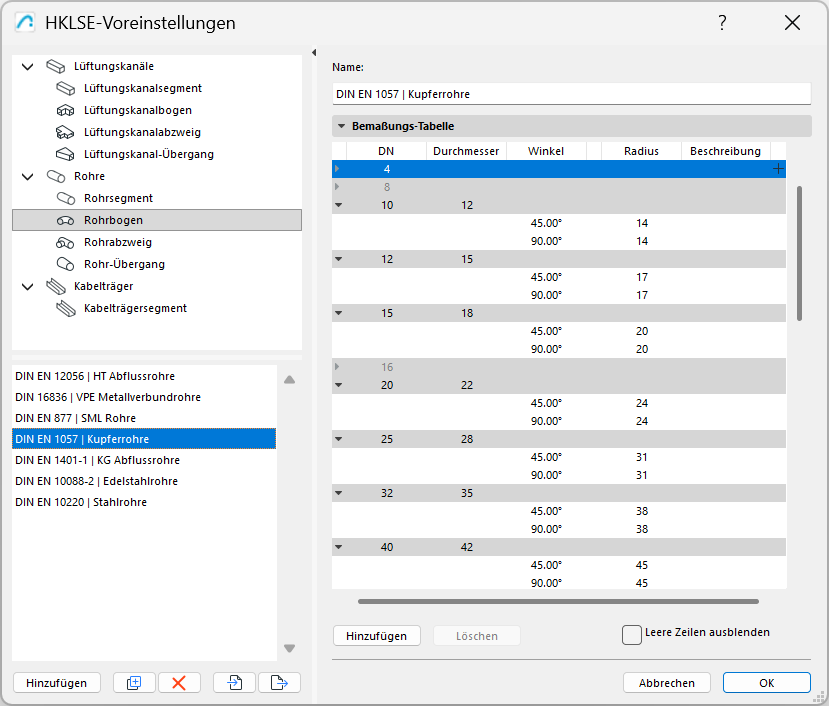The width and height of the screenshot is (829, 706).
Task: Expand the DN 8 table row
Action: [x=337, y=187]
